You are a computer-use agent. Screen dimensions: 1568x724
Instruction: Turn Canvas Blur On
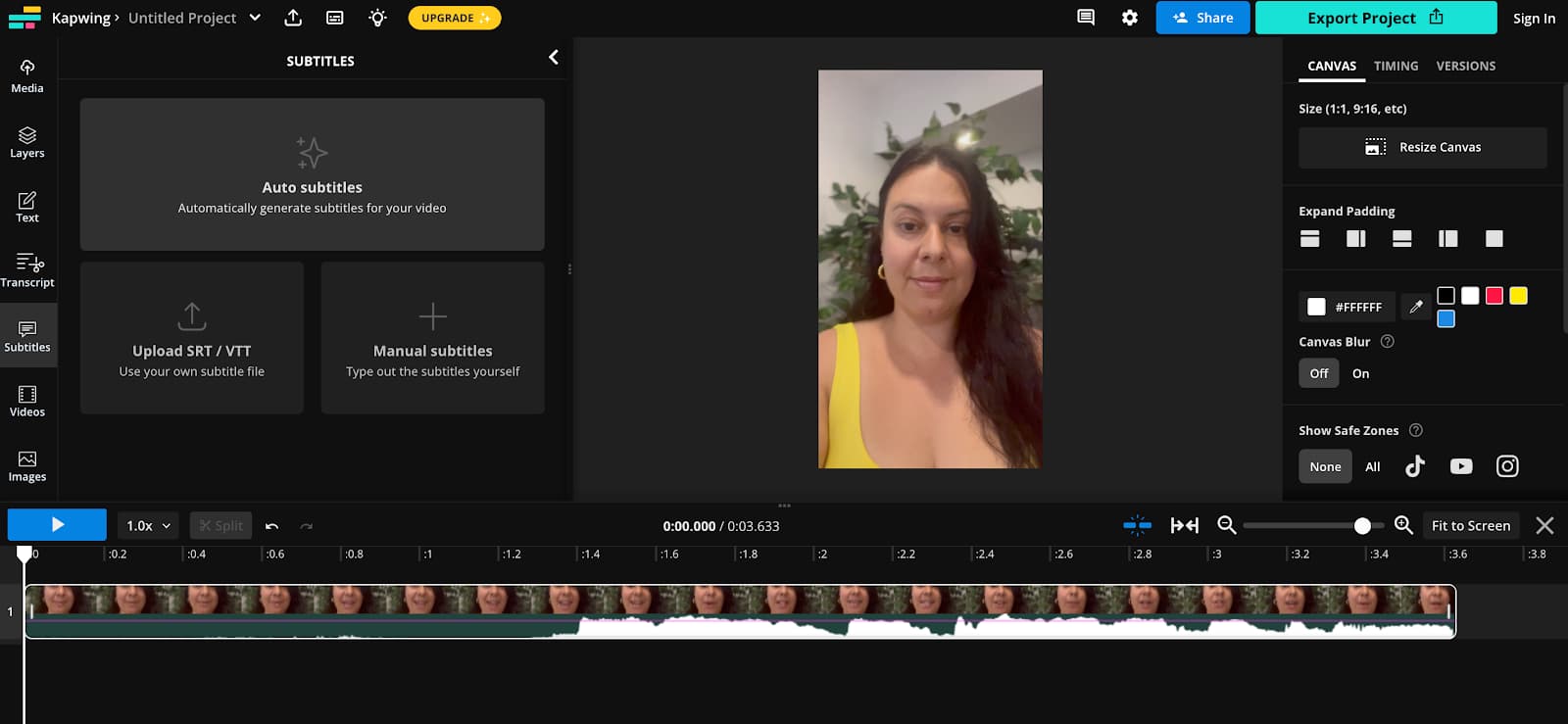pos(1360,373)
